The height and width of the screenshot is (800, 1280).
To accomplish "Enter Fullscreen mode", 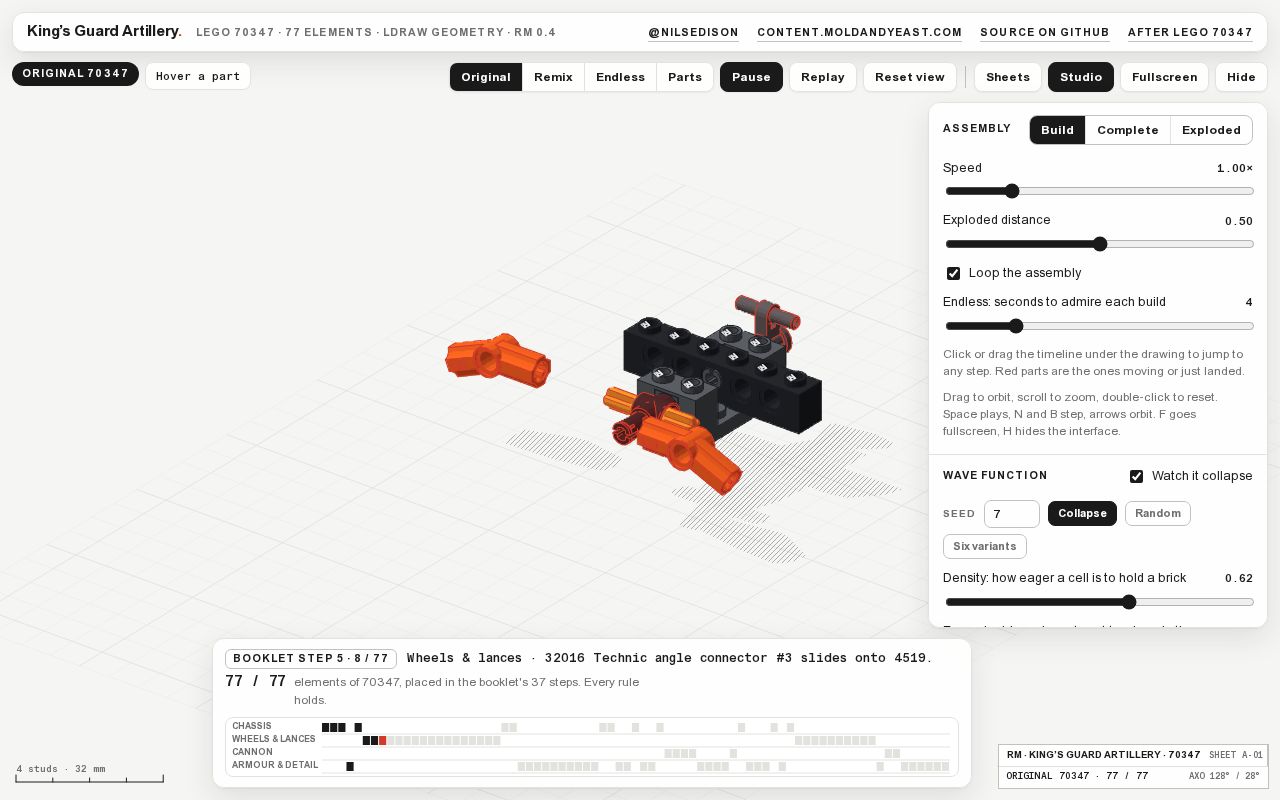I will pos(1164,77).
